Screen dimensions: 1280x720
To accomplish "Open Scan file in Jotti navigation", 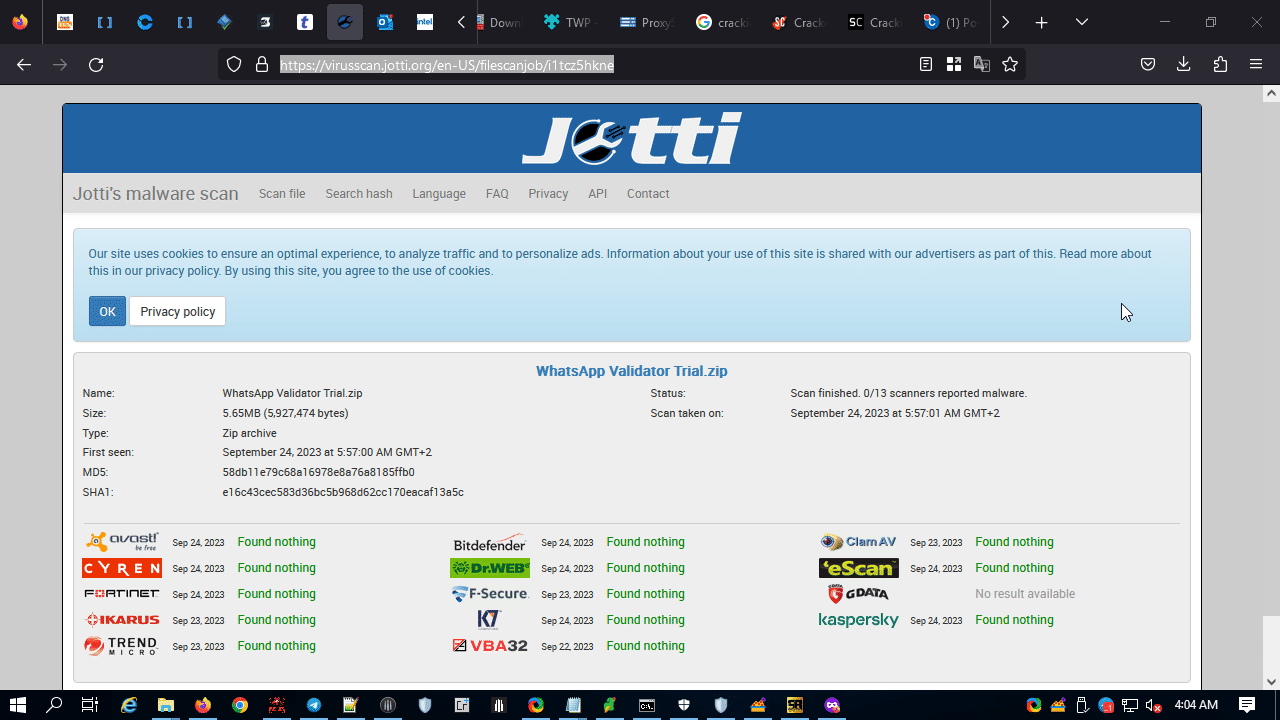I will pos(282,194).
